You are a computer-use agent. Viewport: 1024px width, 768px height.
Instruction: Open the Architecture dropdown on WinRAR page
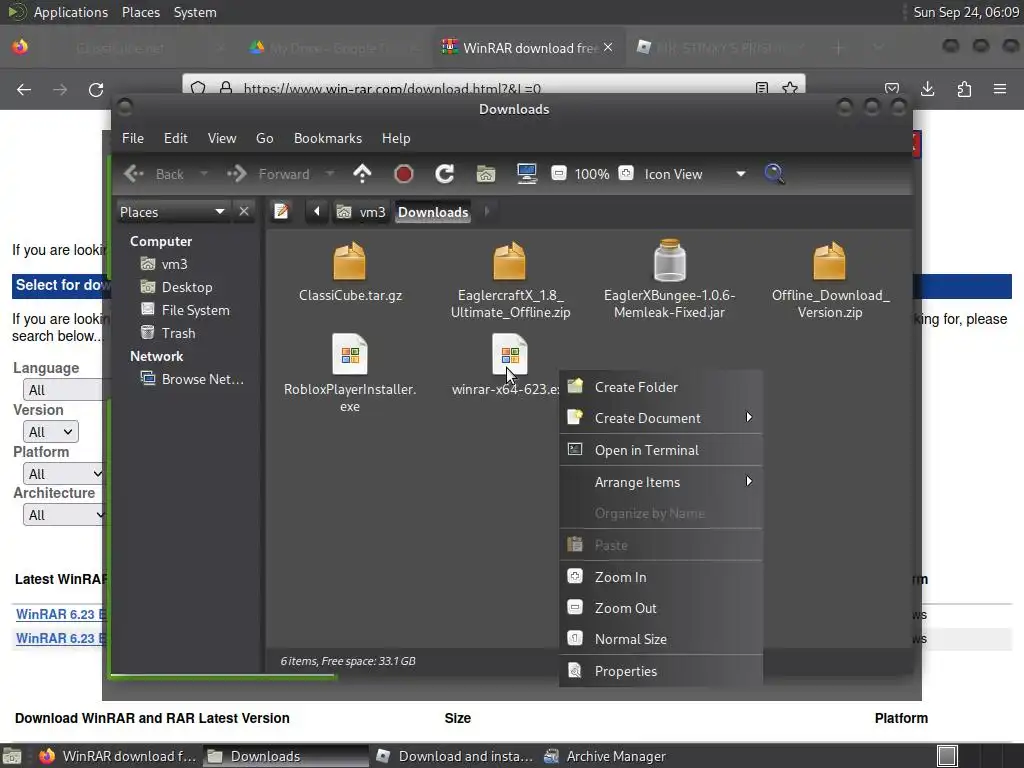(x=63, y=515)
